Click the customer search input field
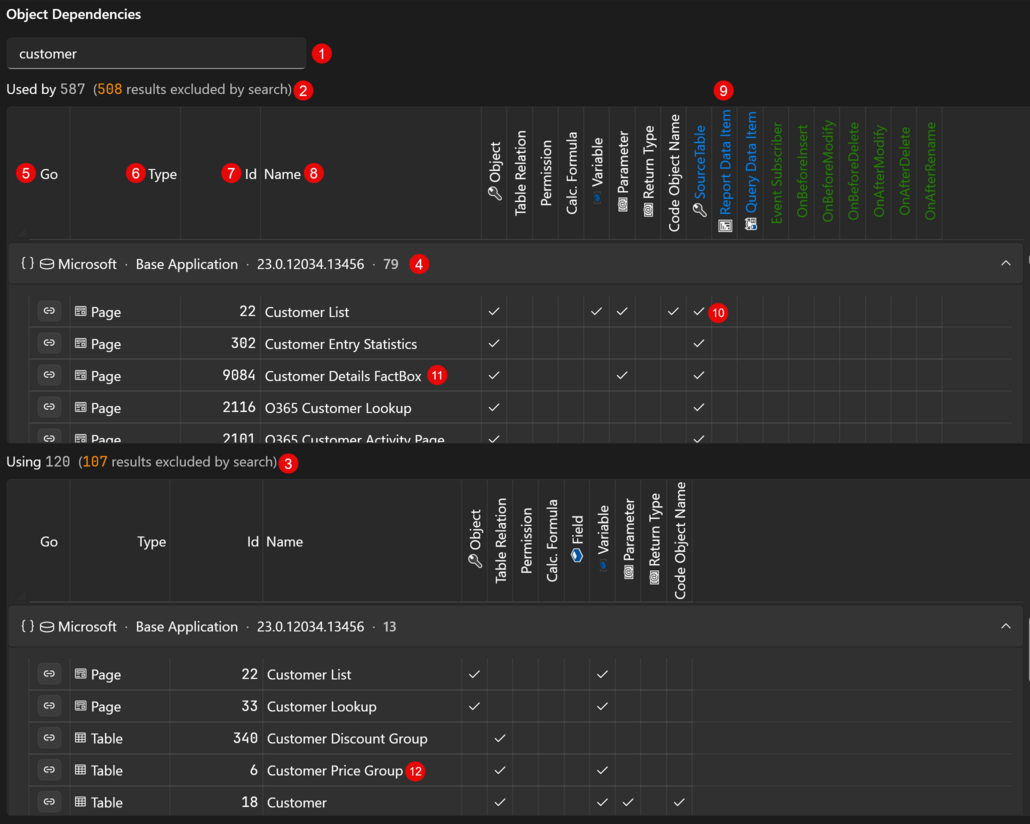This screenshot has height=824, width=1030. [156, 53]
